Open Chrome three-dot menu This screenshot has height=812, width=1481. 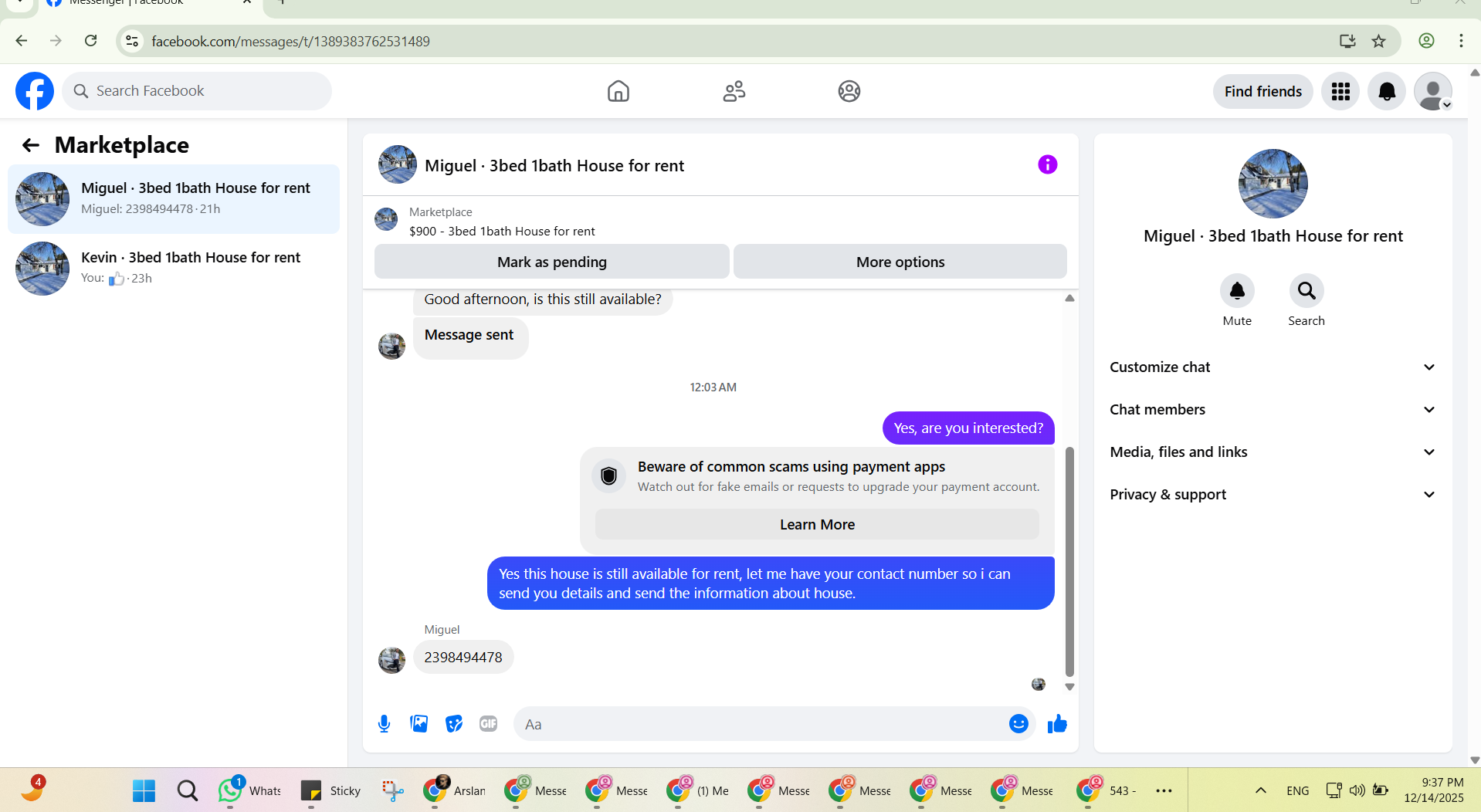coord(1461,41)
